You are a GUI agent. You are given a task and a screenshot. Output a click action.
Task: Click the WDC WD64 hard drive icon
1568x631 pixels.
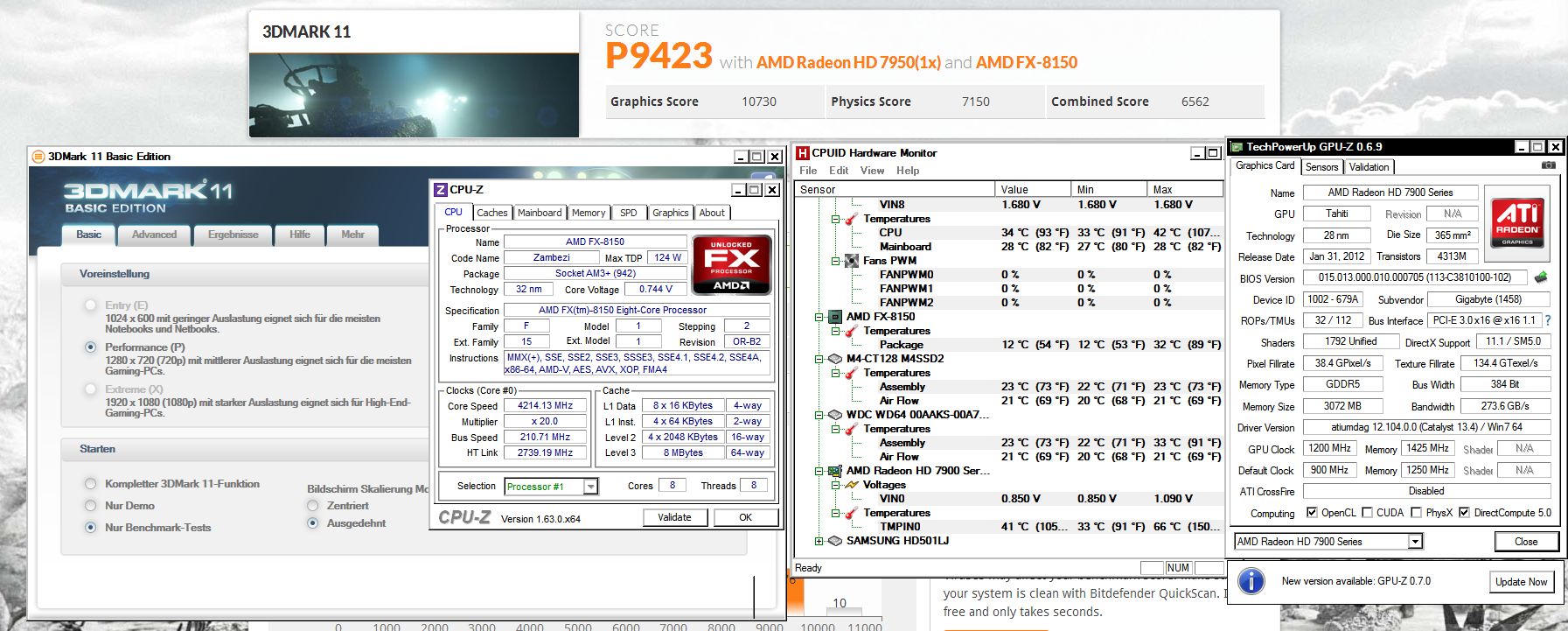tap(835, 415)
